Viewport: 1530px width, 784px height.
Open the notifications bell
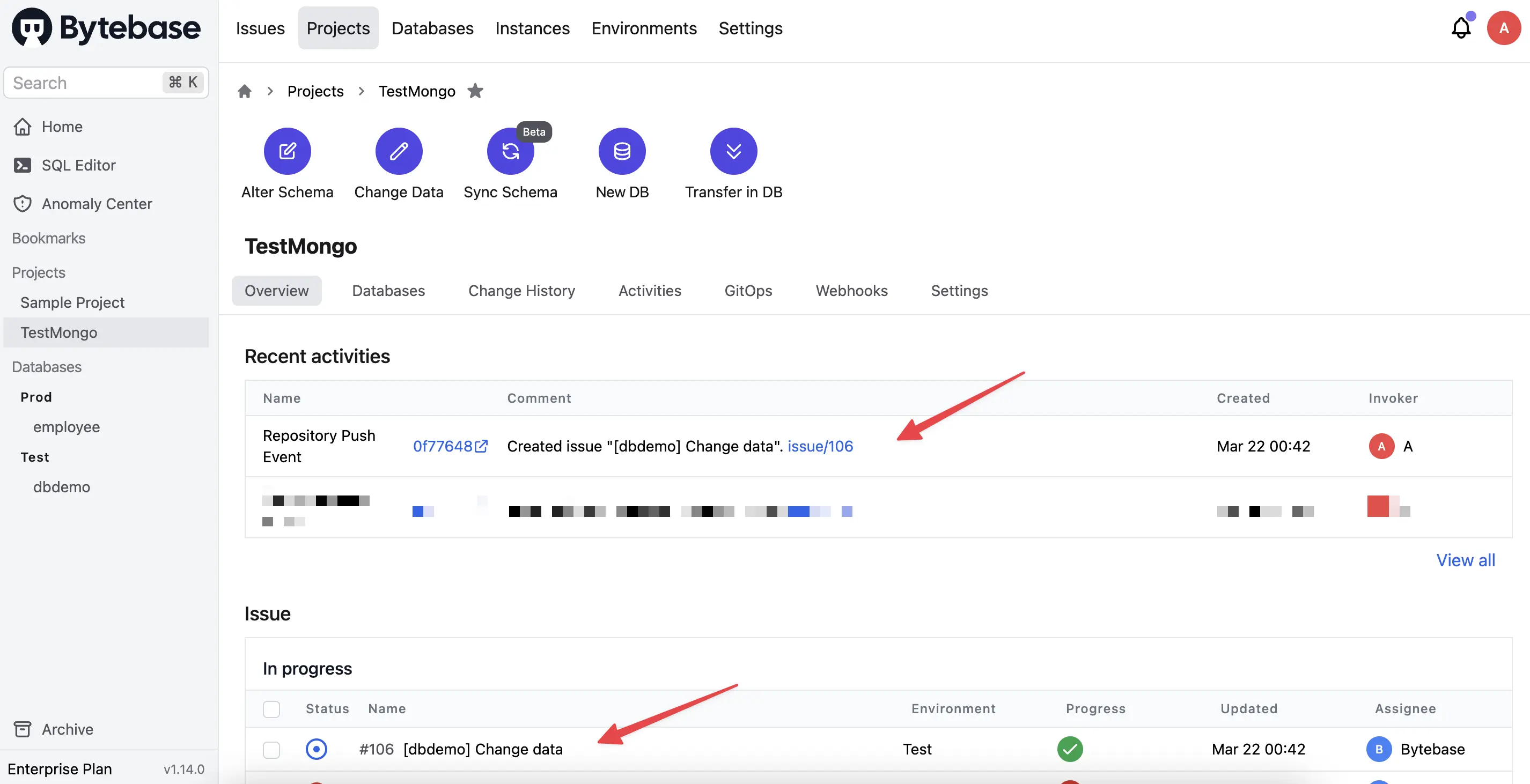[x=1460, y=28]
